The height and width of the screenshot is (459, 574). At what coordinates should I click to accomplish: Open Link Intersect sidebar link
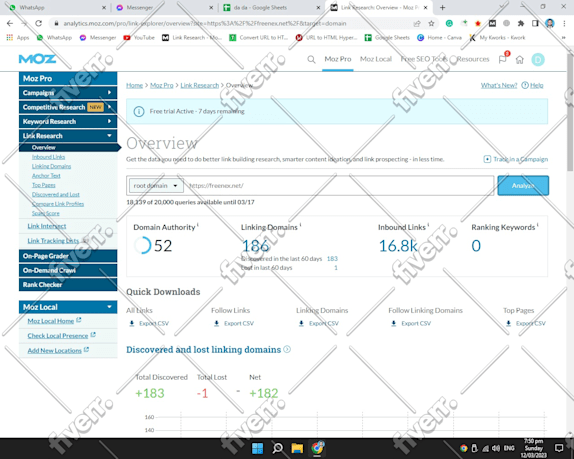point(46,226)
